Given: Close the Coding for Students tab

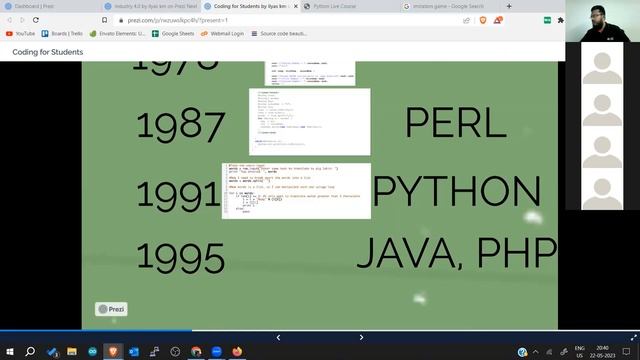Looking at the screenshot, I should pos(296,6).
